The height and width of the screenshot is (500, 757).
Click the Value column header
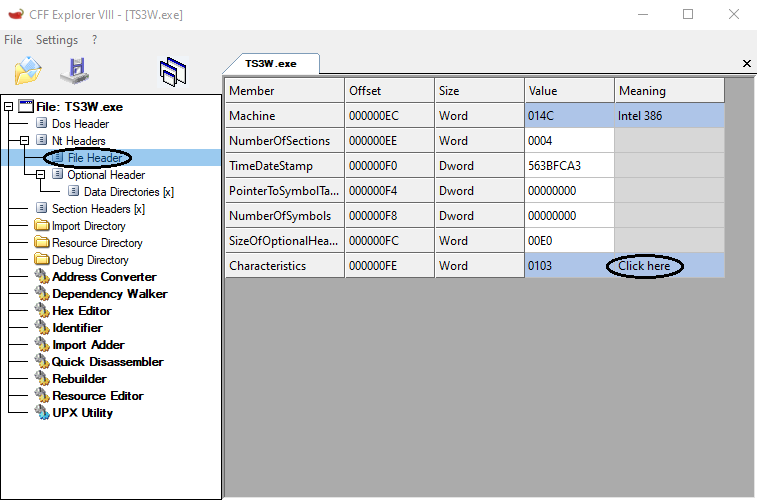[x=569, y=90]
